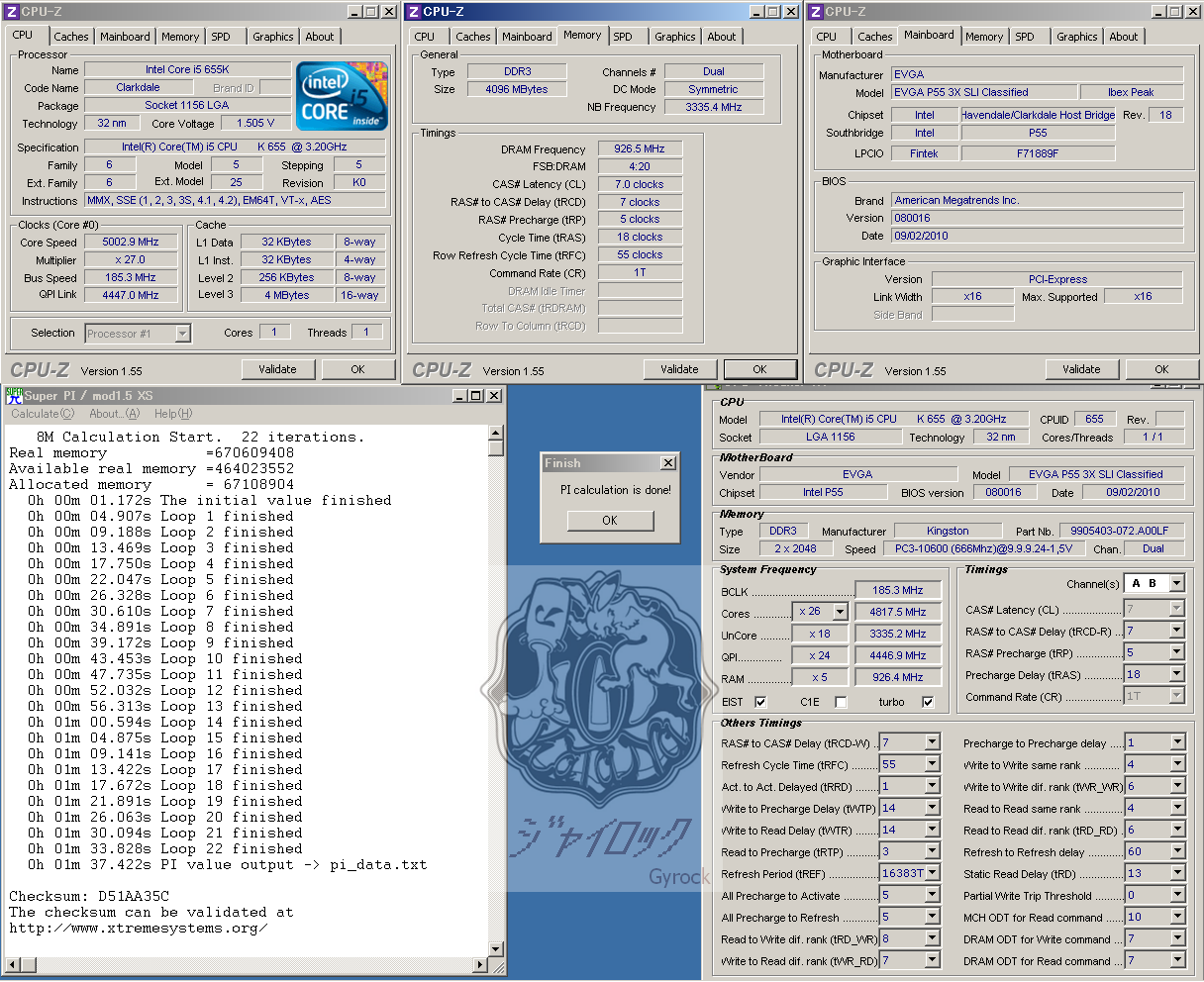The width and height of the screenshot is (1204, 982).
Task: Open the UnCore multiplier x 18 field
Action: (819, 634)
